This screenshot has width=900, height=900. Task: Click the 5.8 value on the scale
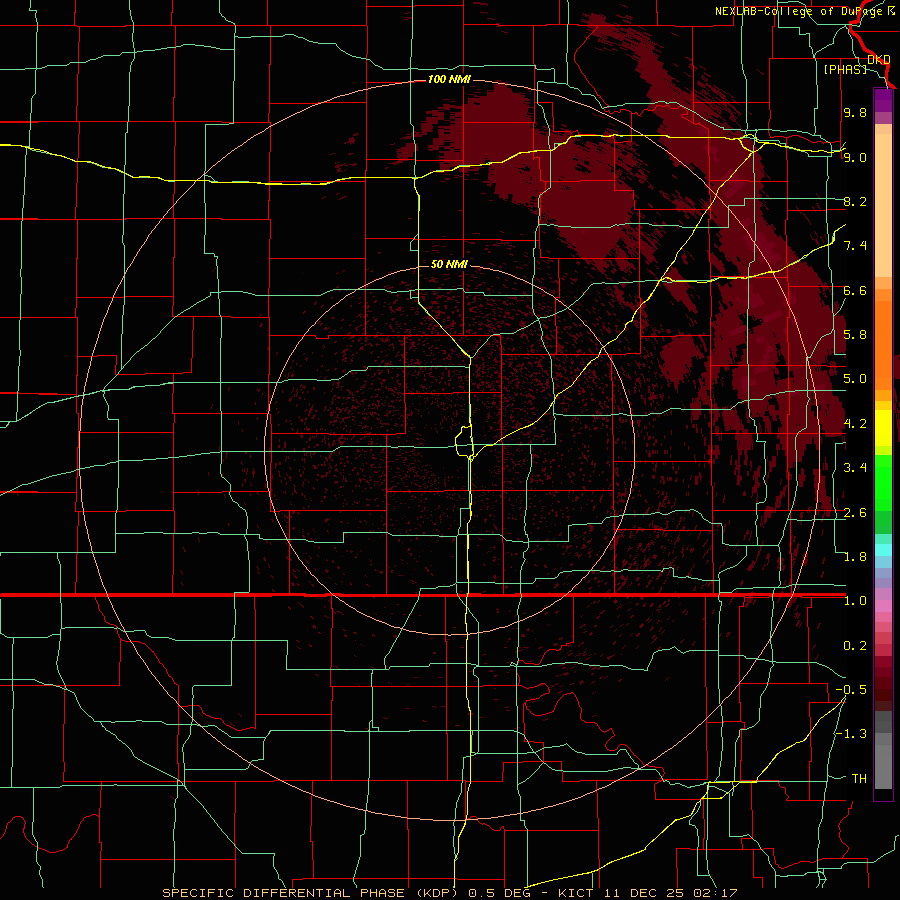pos(855,335)
